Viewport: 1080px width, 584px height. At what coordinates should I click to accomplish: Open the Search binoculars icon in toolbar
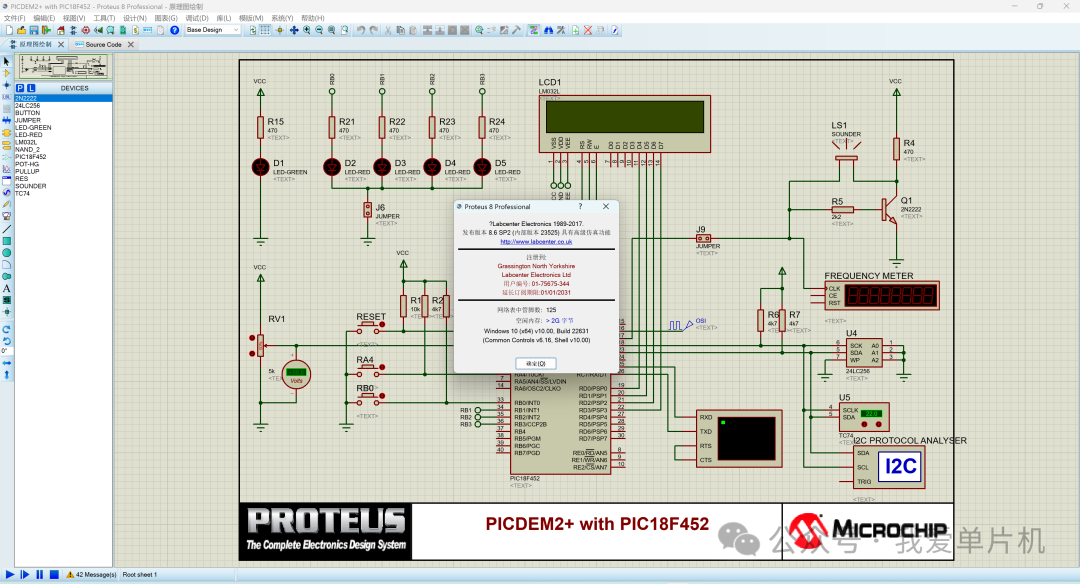click(x=548, y=30)
